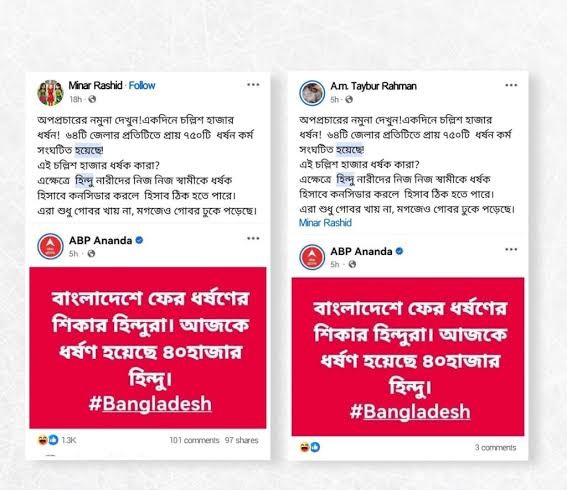567x490 pixels.
Task: Open Minar Rashid's profile picture
Action: click(x=50, y=93)
